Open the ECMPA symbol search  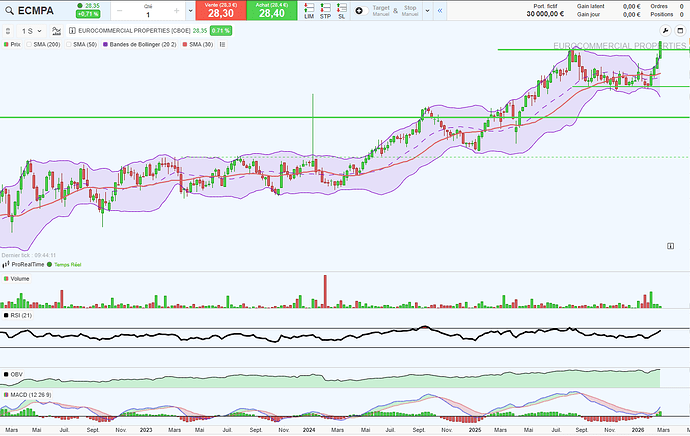(40, 13)
